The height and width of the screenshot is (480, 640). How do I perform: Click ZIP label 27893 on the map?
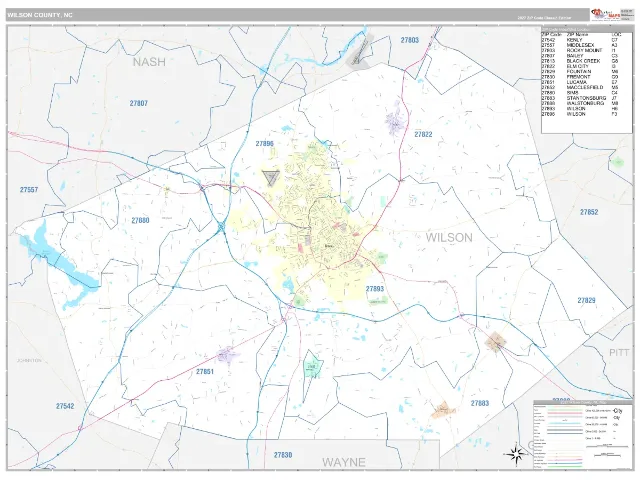(375, 289)
